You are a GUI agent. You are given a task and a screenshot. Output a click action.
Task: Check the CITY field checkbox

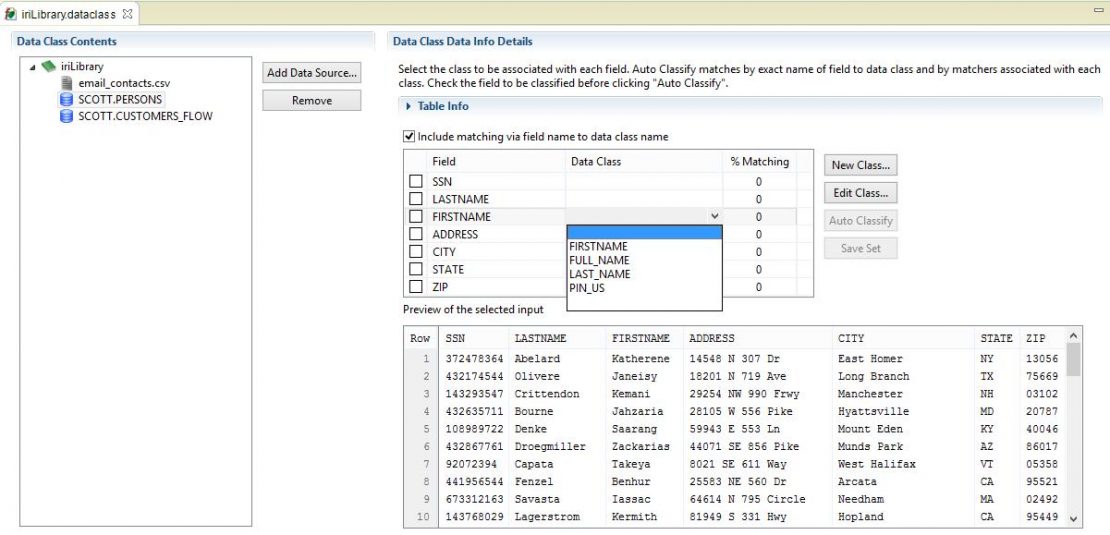tap(416, 252)
